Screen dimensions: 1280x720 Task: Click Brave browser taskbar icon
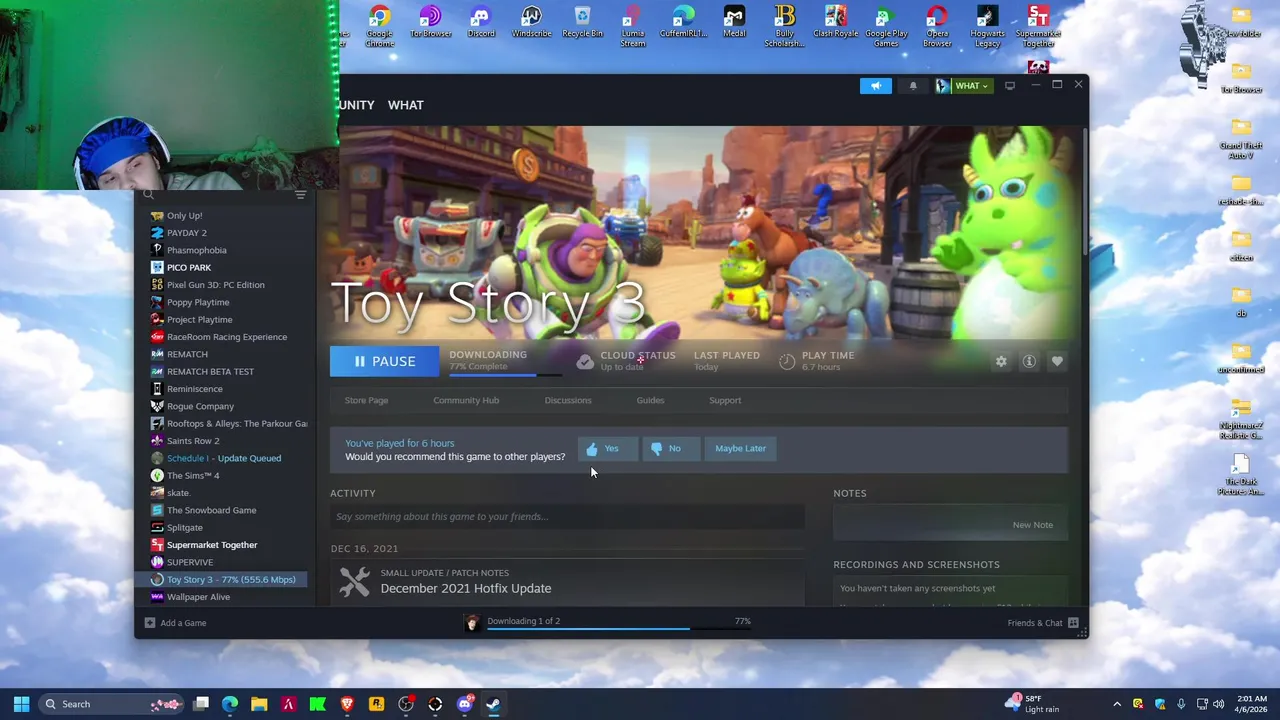347,704
